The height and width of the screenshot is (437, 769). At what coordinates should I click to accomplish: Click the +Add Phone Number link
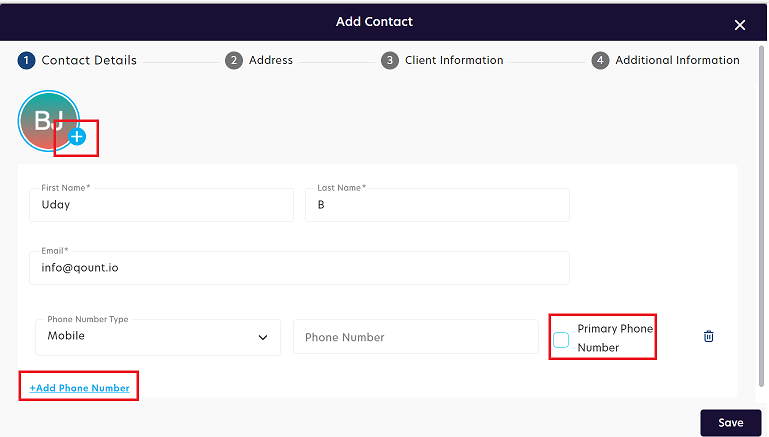[x=79, y=388]
